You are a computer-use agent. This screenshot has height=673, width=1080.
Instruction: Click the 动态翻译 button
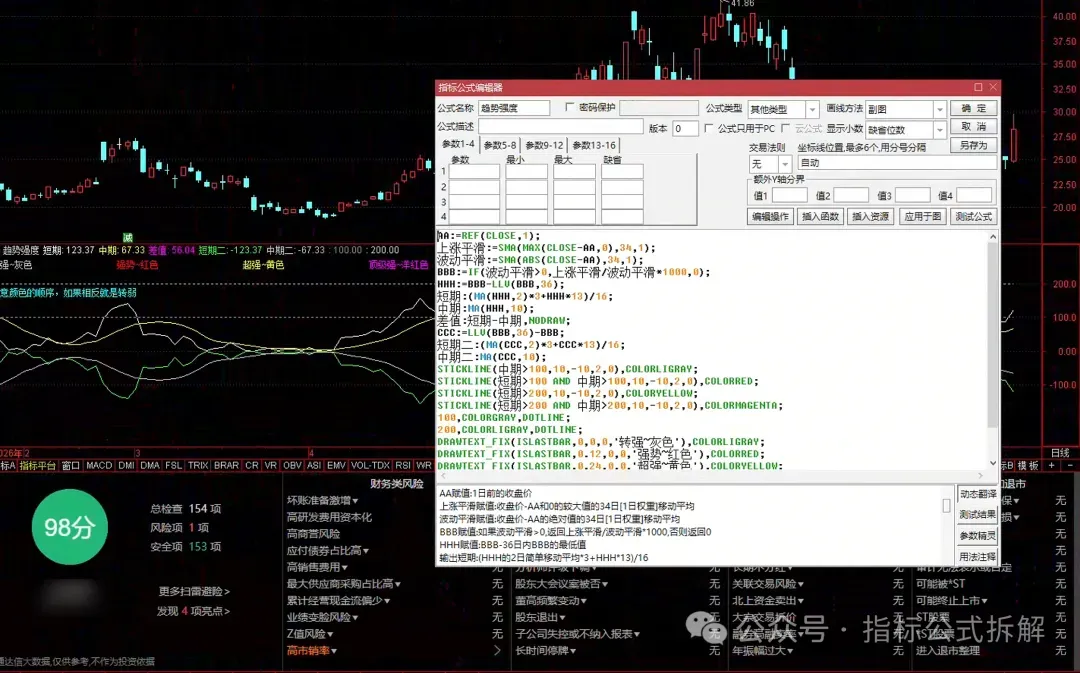[x=977, y=494]
